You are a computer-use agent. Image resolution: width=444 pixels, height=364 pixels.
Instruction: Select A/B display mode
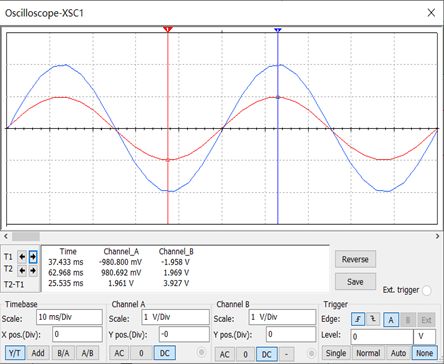coord(88,353)
